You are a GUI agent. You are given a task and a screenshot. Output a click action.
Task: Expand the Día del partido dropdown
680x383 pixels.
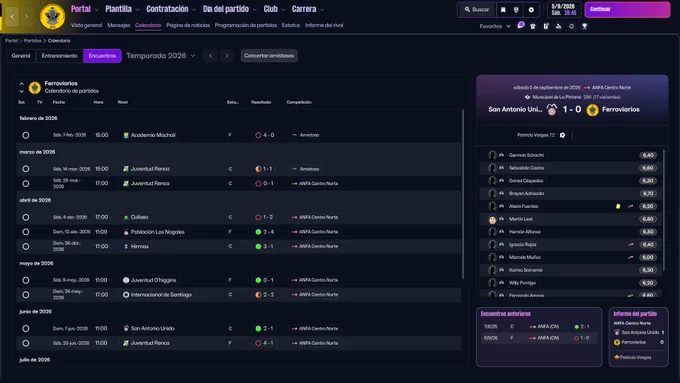coord(255,10)
